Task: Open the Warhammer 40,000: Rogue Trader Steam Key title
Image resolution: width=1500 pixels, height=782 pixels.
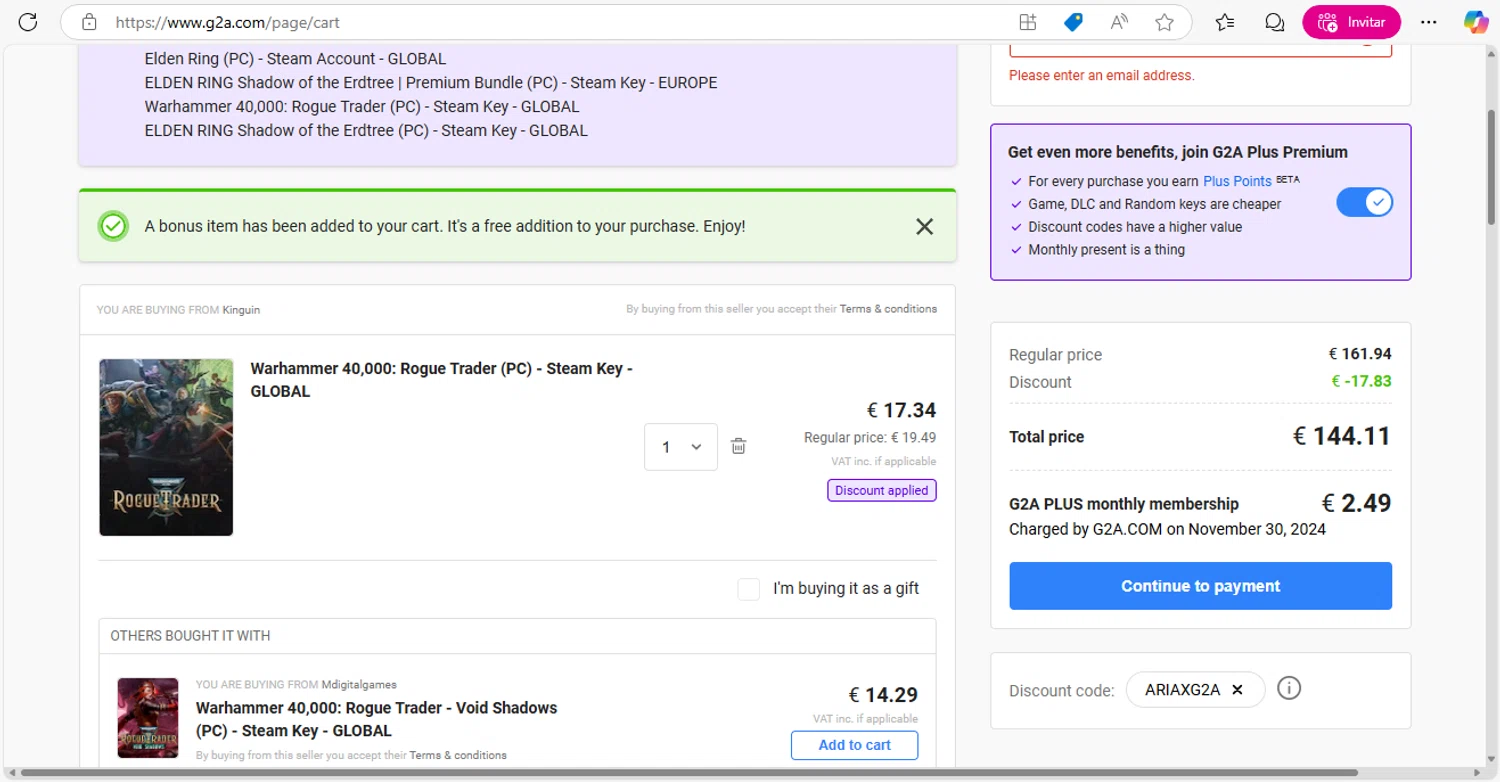Action: pos(441,380)
